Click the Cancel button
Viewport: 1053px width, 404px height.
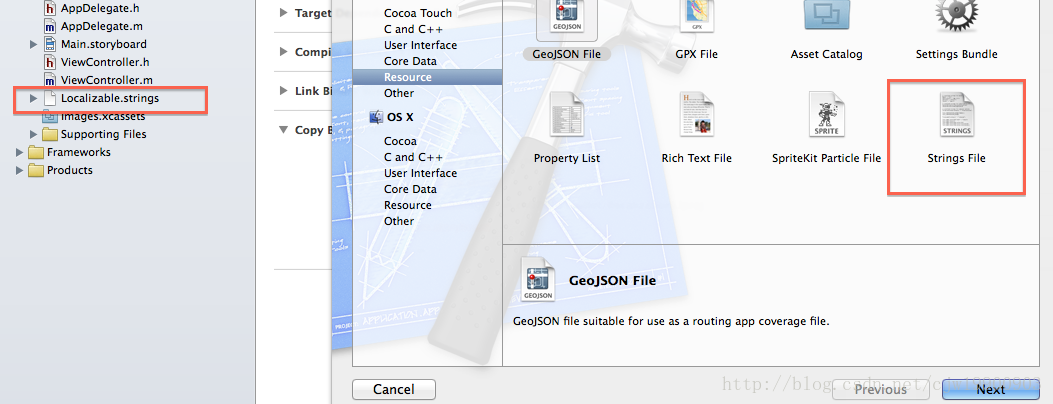pyautogui.click(x=394, y=389)
